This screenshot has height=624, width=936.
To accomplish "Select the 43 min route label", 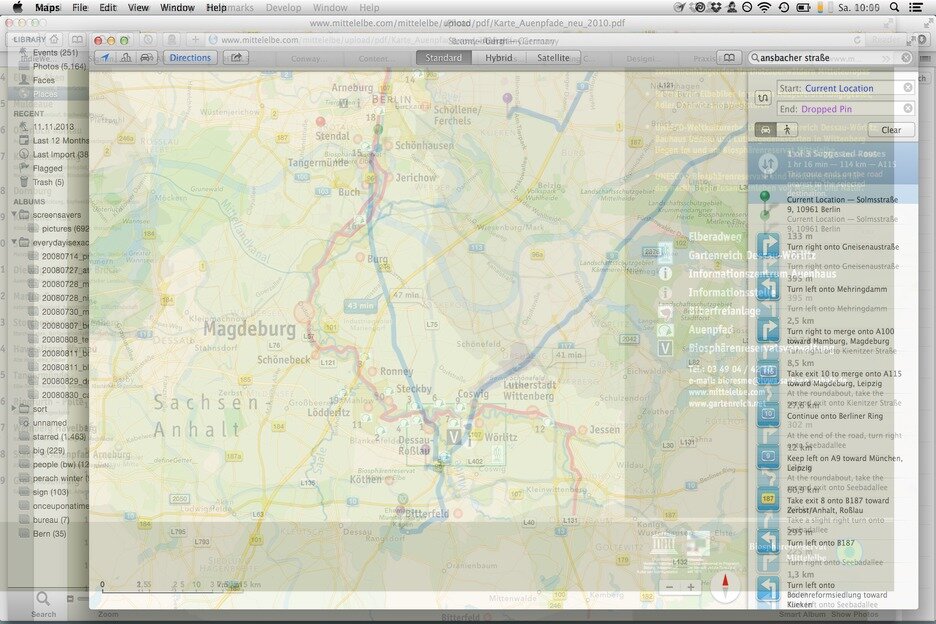I will (x=360, y=305).
